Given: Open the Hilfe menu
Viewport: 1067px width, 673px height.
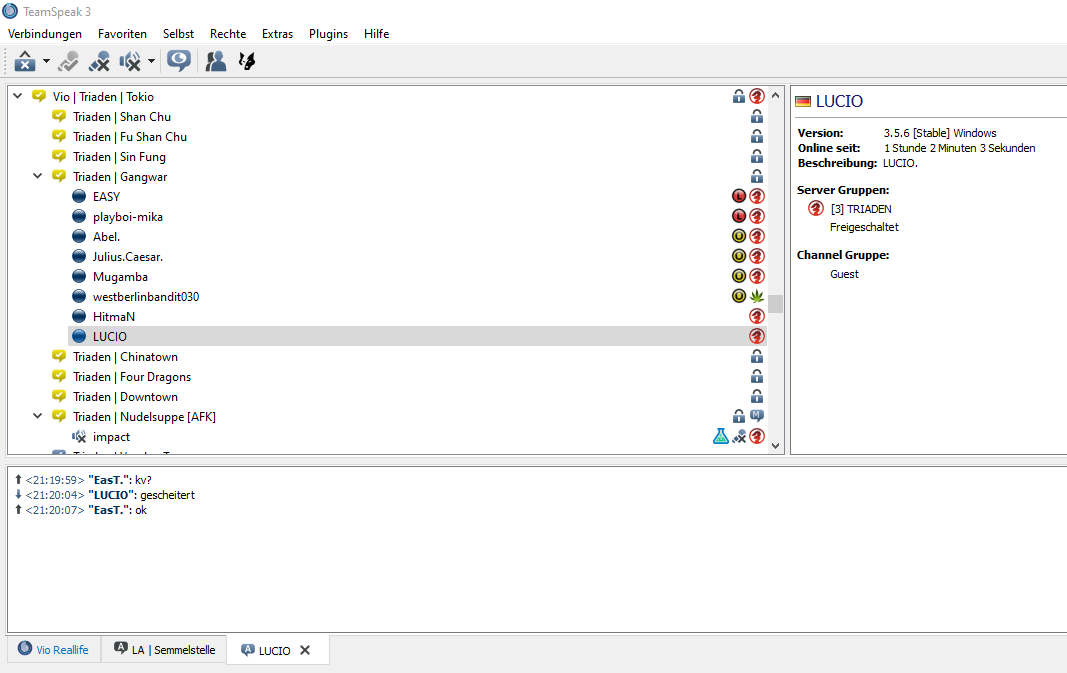Looking at the screenshot, I should [x=376, y=34].
